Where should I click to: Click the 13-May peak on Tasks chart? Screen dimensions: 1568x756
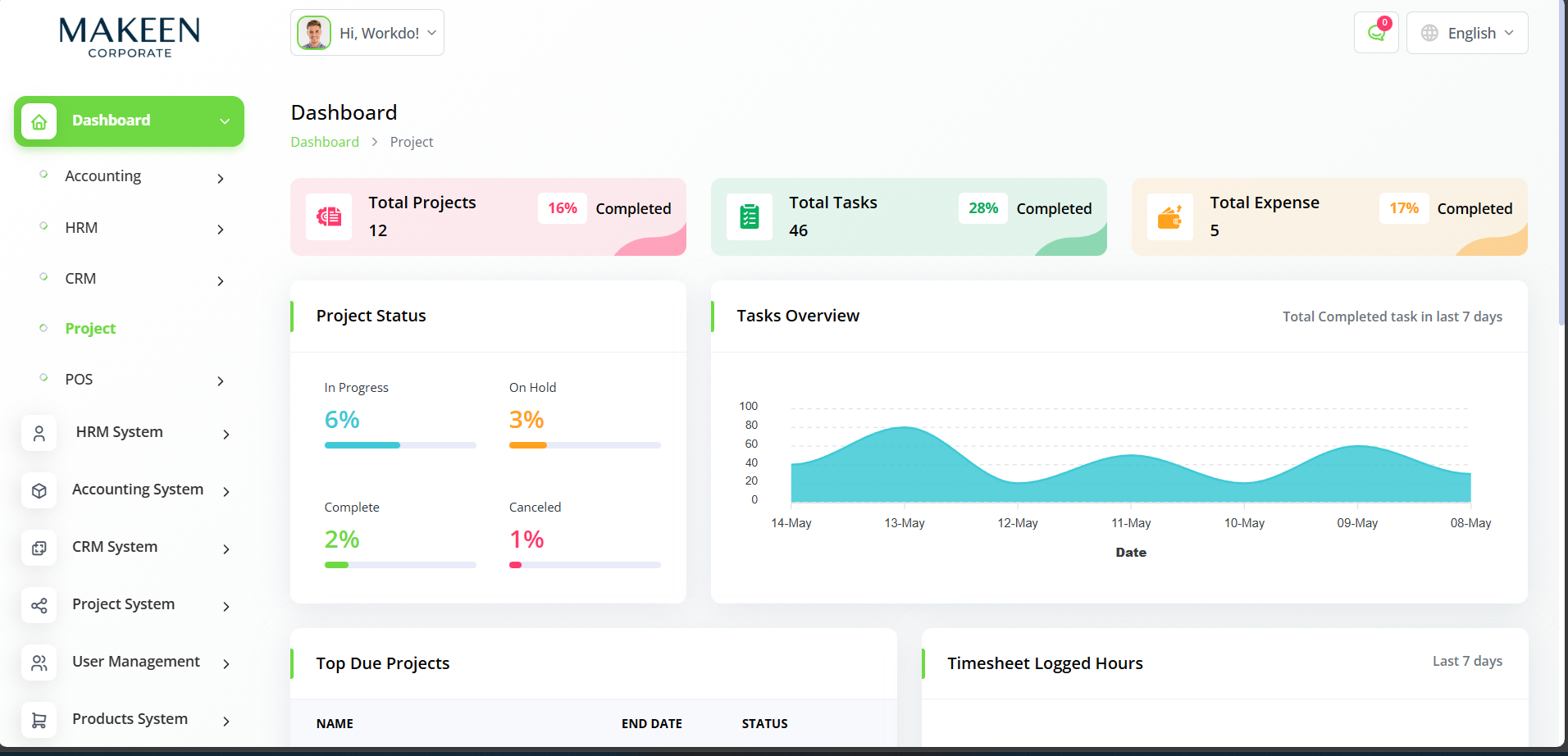click(x=905, y=428)
